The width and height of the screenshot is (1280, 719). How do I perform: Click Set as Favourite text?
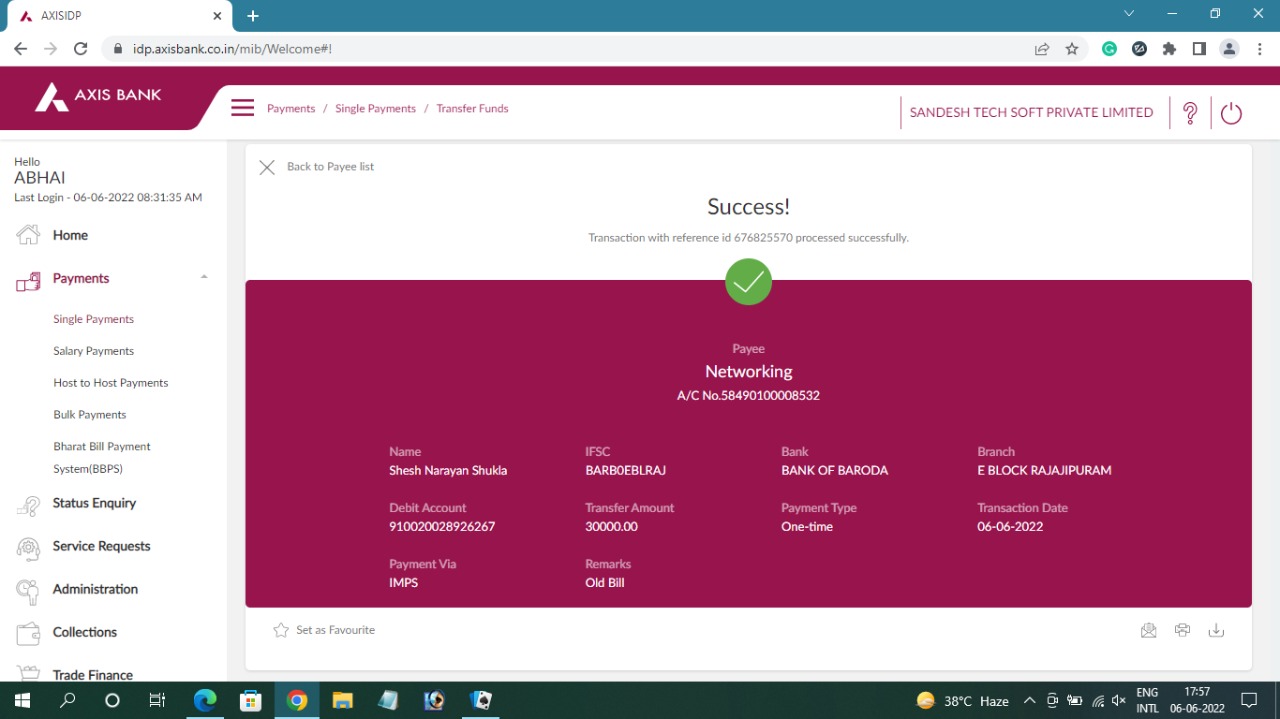coord(335,630)
